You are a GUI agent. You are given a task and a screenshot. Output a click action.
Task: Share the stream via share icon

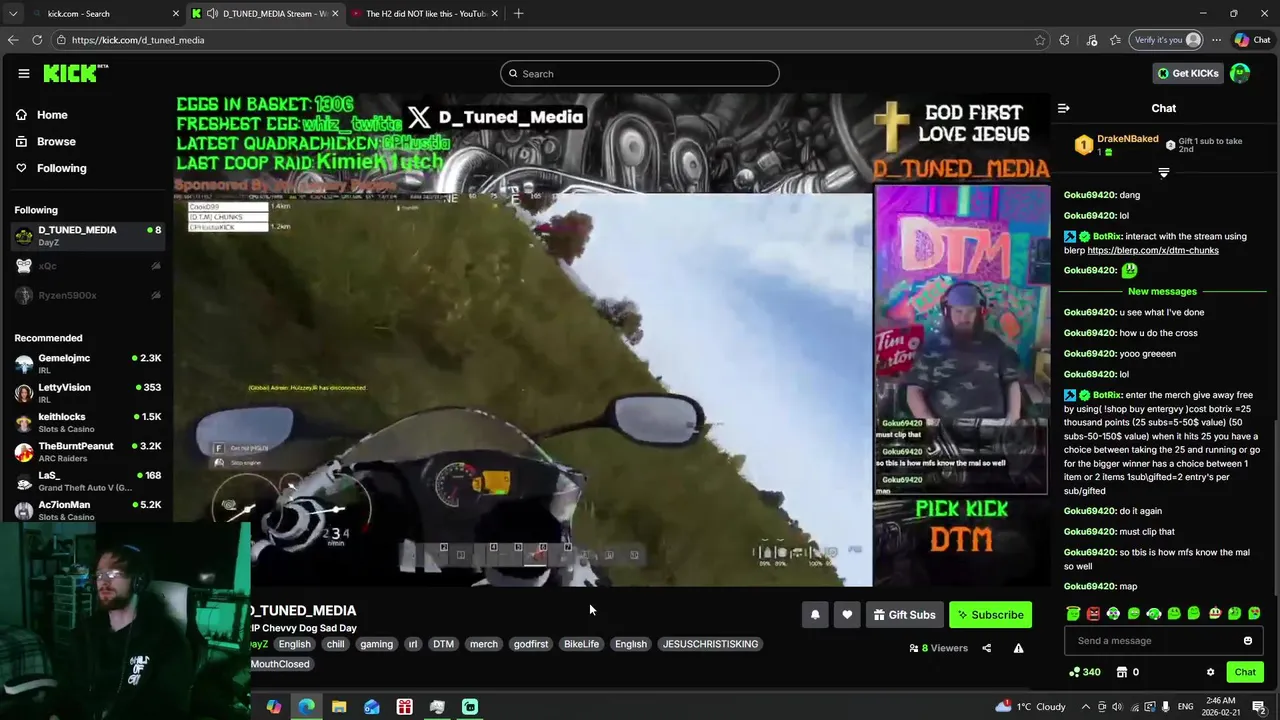986,648
